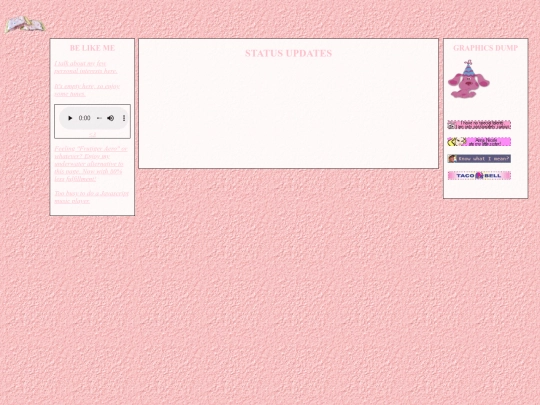Click the 'Know what I mean?' banner

point(479,158)
